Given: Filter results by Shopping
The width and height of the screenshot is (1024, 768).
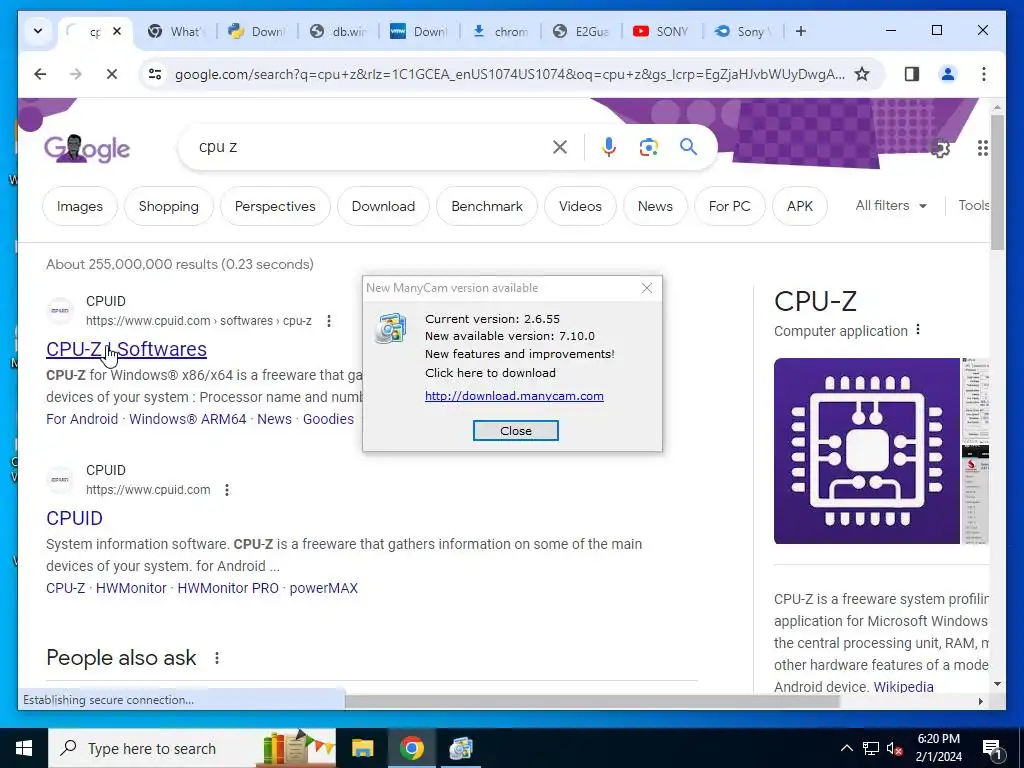Looking at the screenshot, I should point(168,206).
